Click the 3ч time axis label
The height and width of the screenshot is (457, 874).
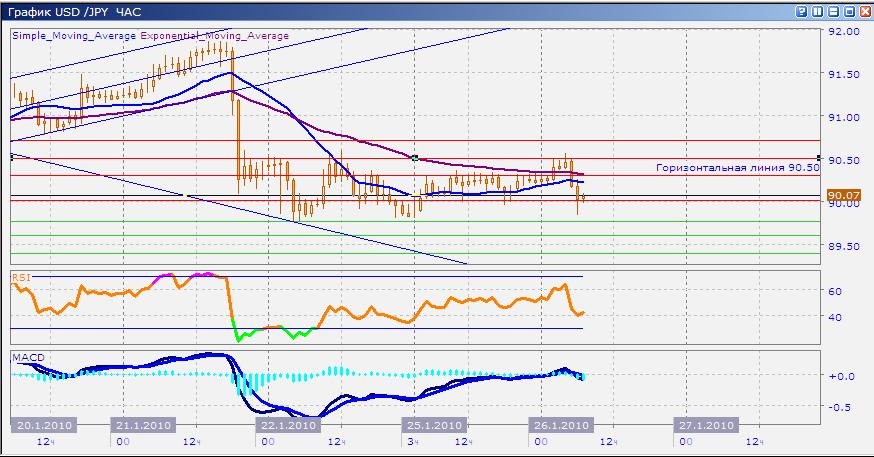[413, 442]
